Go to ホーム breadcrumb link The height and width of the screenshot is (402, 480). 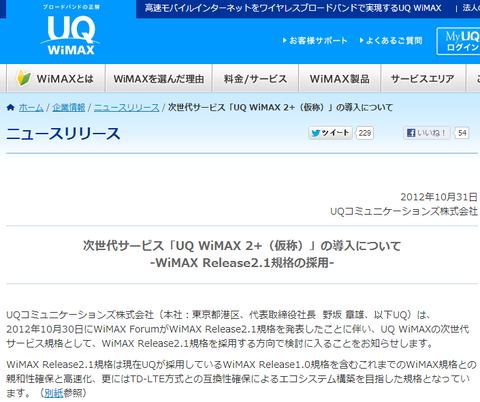(x=31, y=107)
